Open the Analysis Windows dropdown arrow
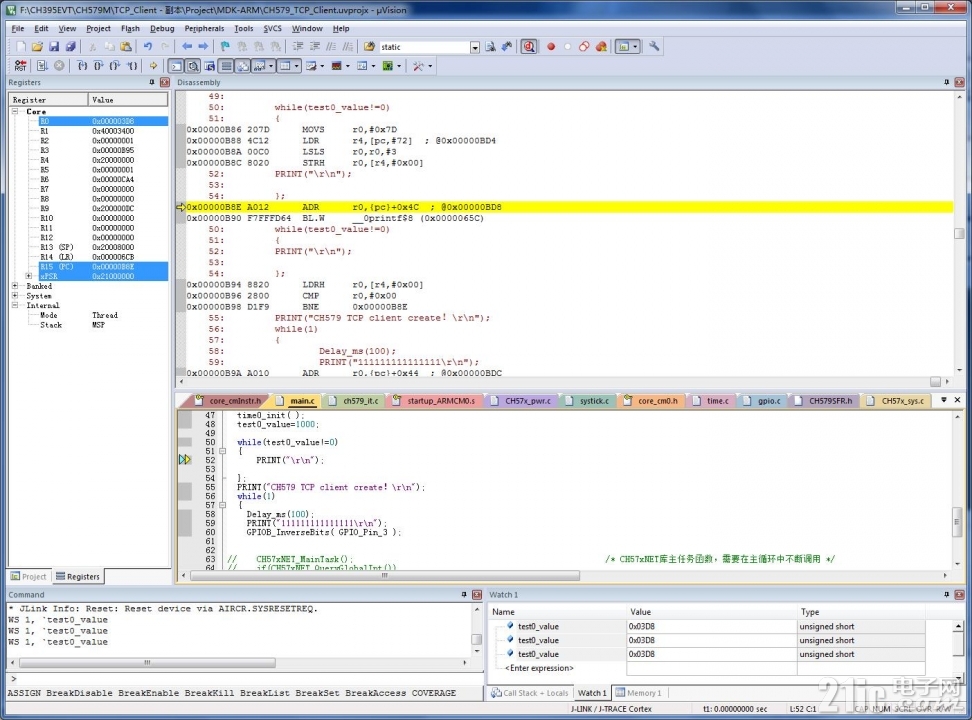Image resolution: width=972 pixels, height=720 pixels. tap(347, 66)
